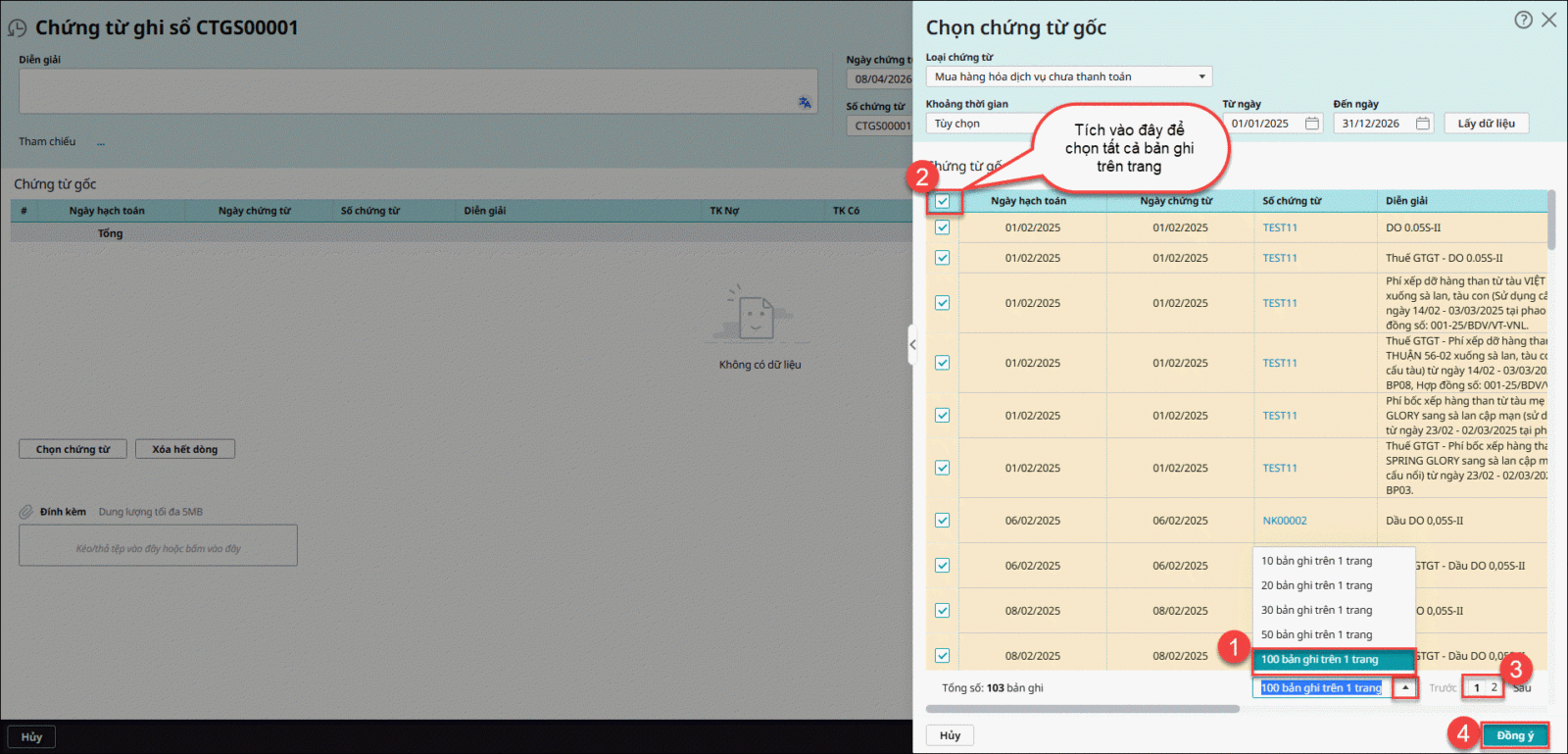The height and width of the screenshot is (754, 1568).
Task: Click the help question mark icon
Action: 1523,20
